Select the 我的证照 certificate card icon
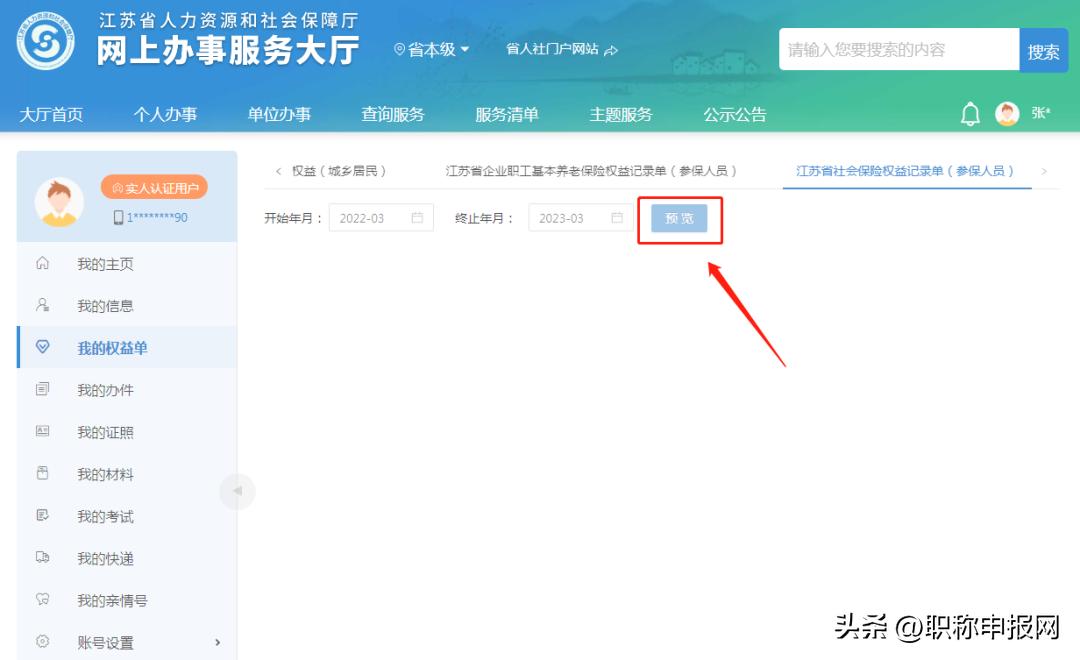 (x=40, y=432)
